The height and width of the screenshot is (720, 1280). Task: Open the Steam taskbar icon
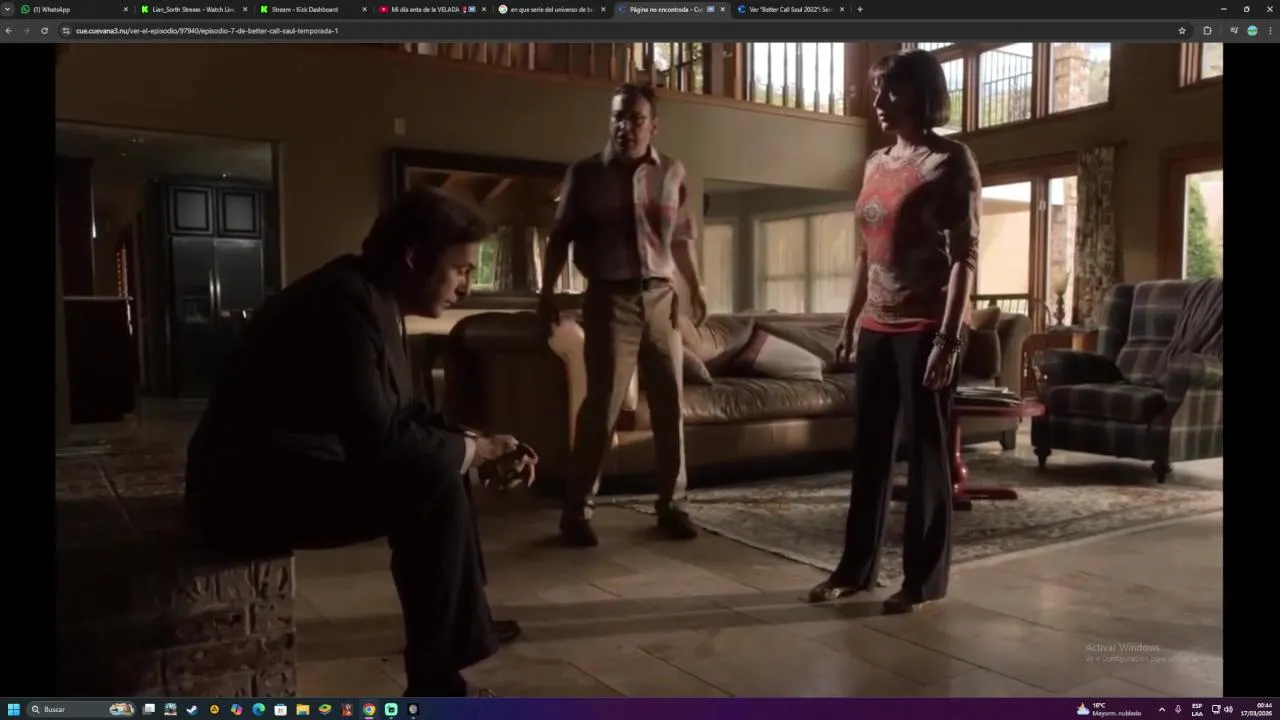(193, 709)
